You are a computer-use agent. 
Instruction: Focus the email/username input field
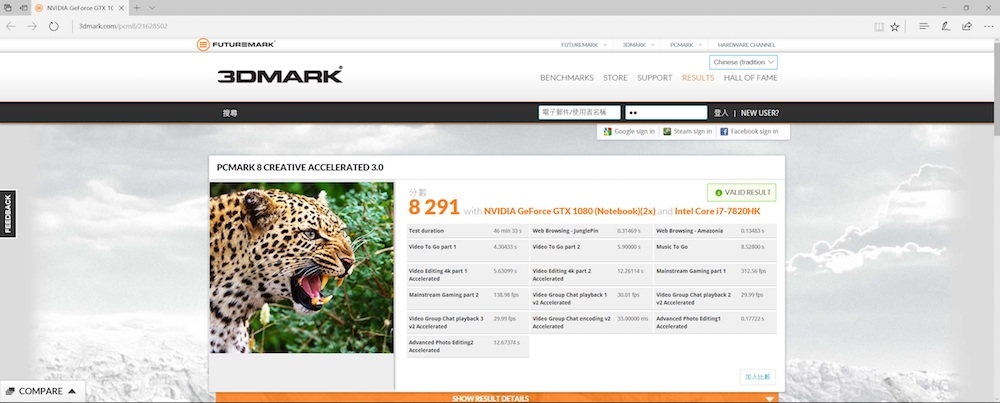[579, 112]
